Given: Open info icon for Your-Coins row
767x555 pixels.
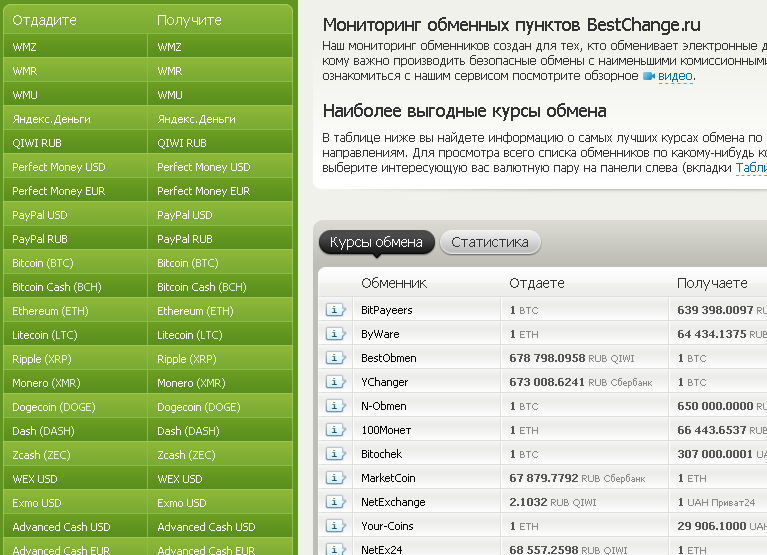Looking at the screenshot, I should [x=336, y=526].
